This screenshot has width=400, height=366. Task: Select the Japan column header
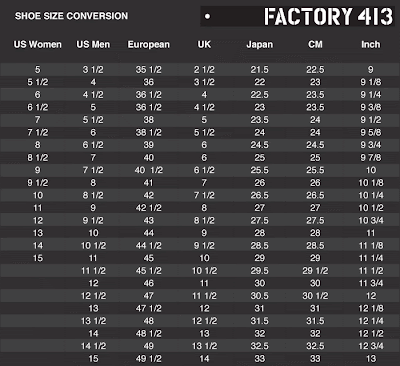(x=260, y=45)
